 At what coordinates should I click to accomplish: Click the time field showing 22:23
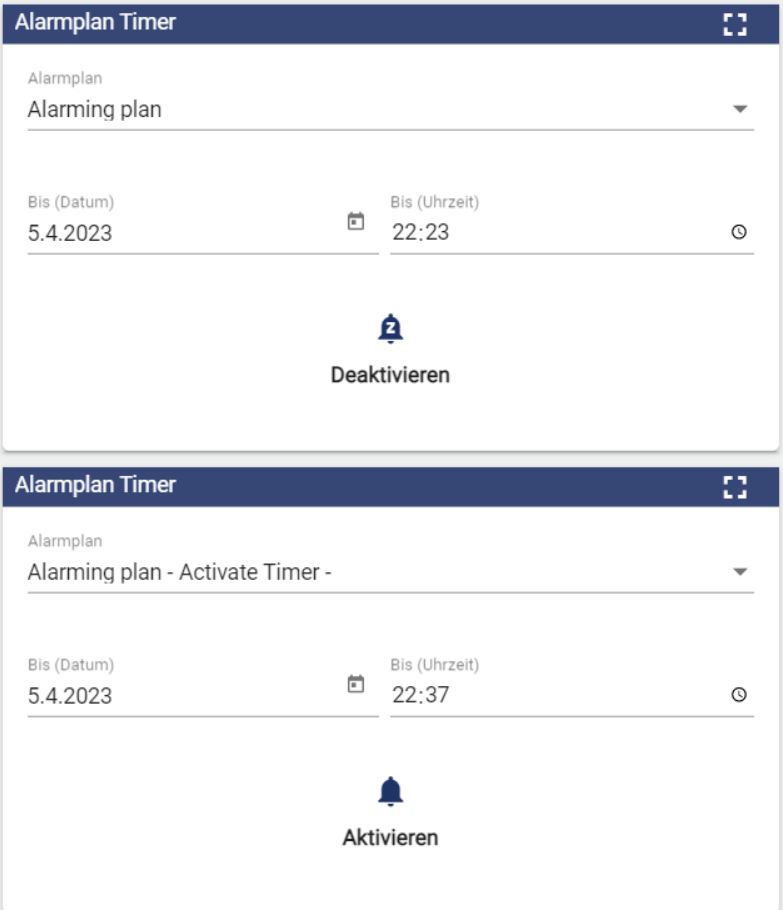tap(550, 233)
